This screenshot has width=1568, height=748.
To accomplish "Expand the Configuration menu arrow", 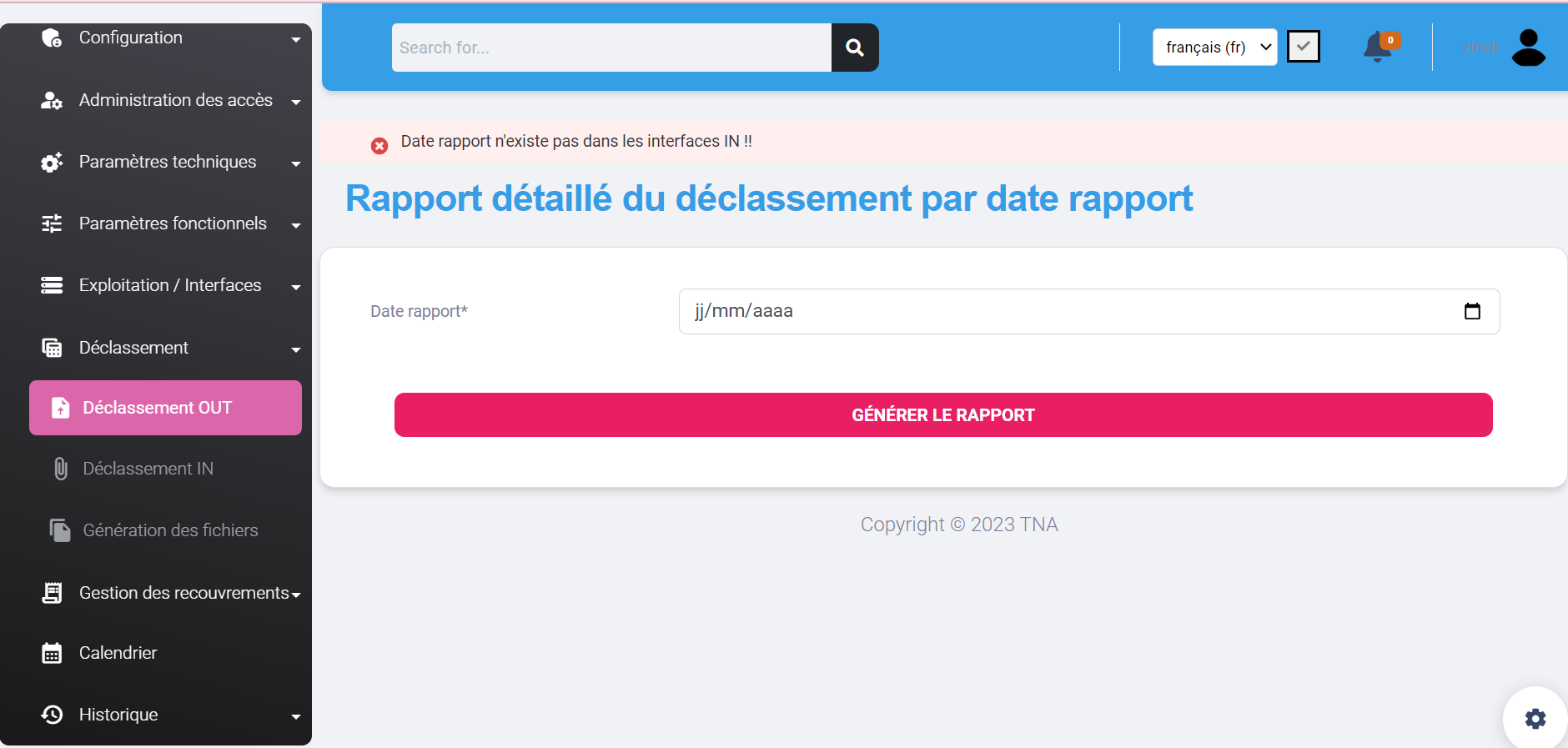I will tap(296, 39).
